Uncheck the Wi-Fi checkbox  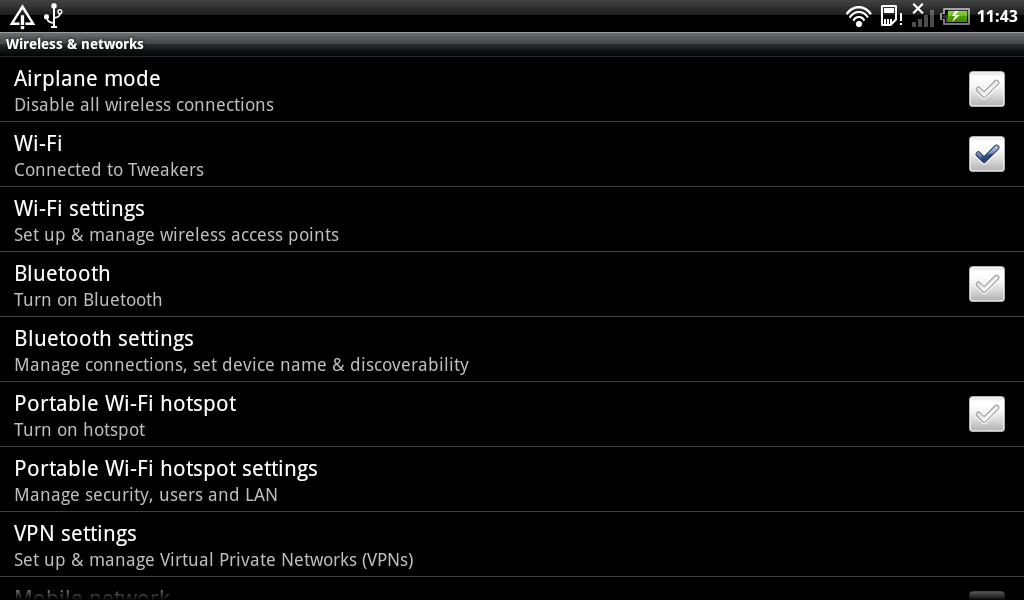tap(987, 155)
